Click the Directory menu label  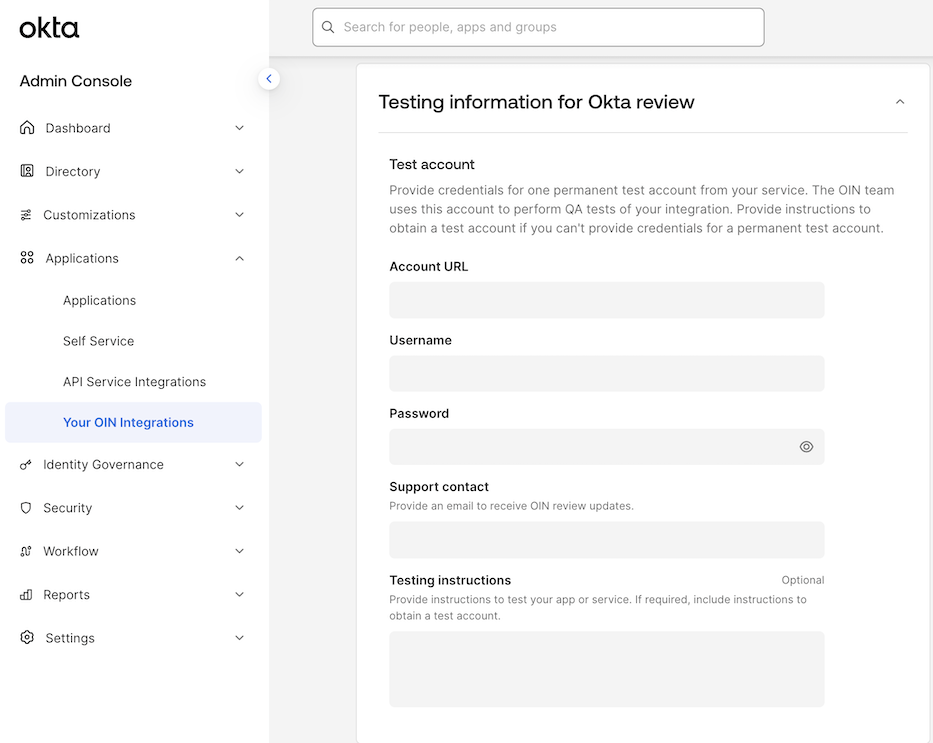73,171
